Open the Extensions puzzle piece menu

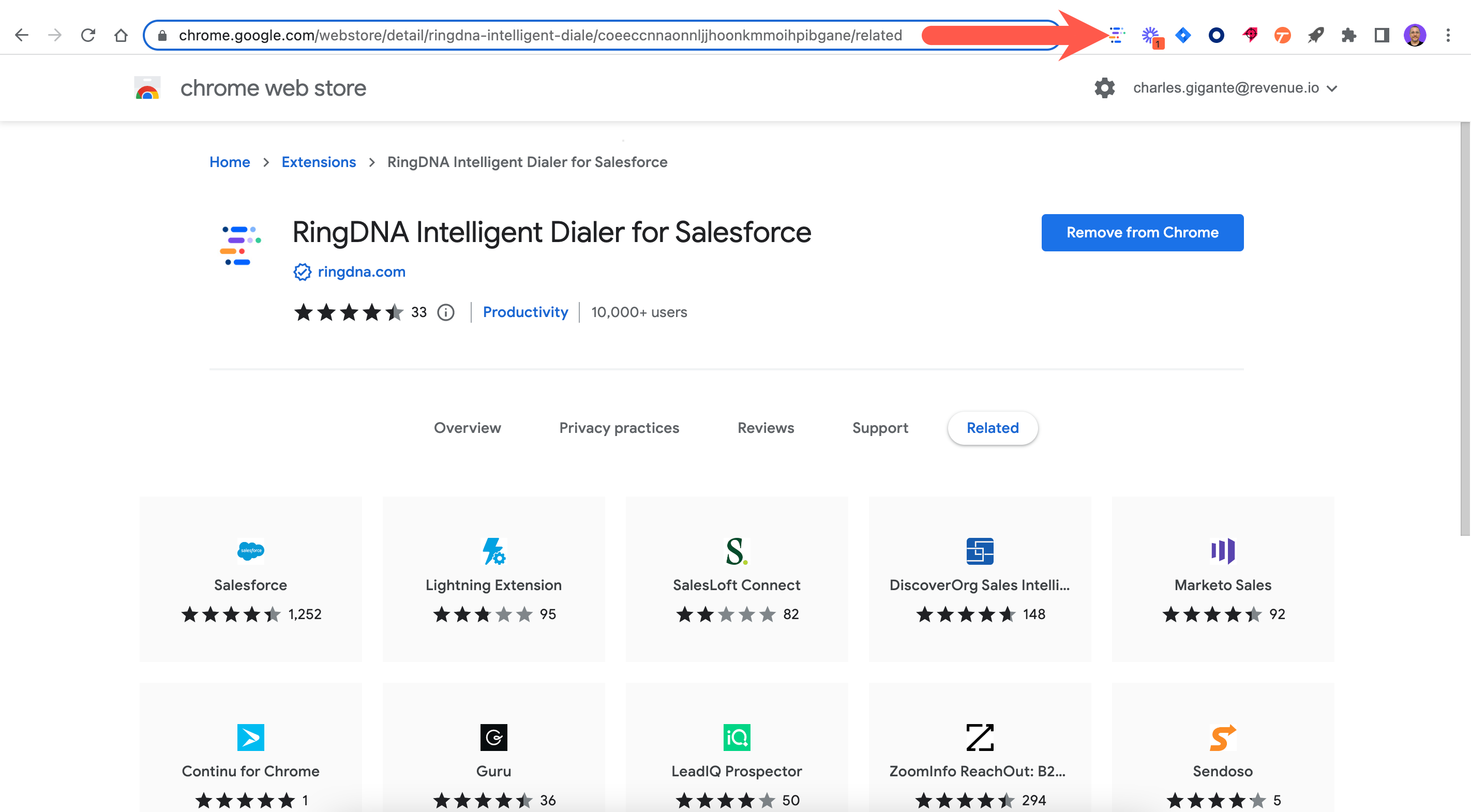tap(1349, 35)
